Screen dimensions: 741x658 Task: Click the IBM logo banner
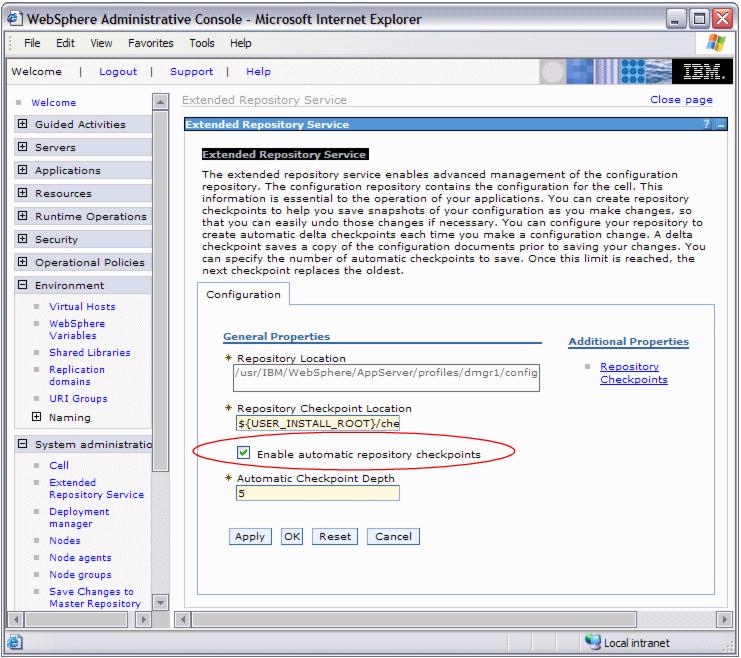702,72
